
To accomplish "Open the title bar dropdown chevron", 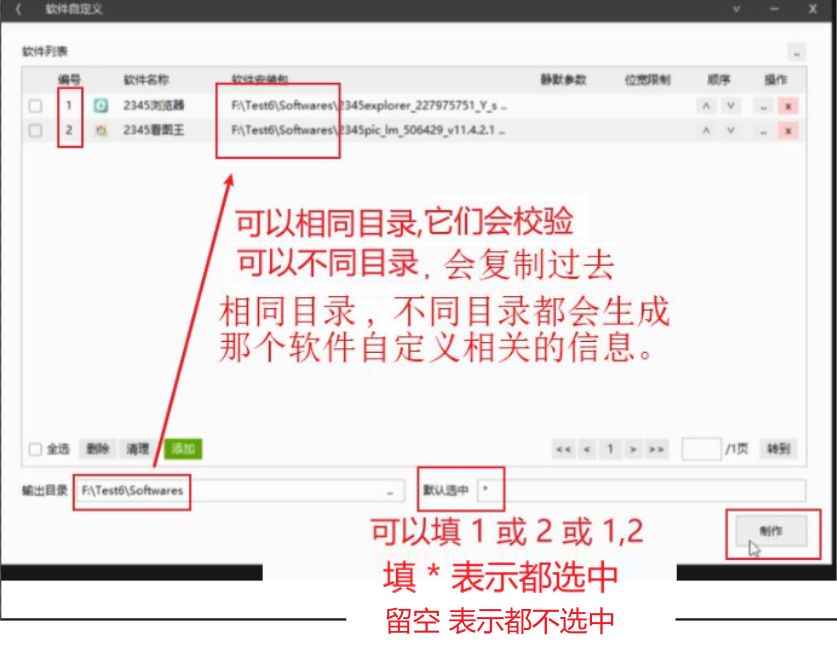I will tap(735, 9).
